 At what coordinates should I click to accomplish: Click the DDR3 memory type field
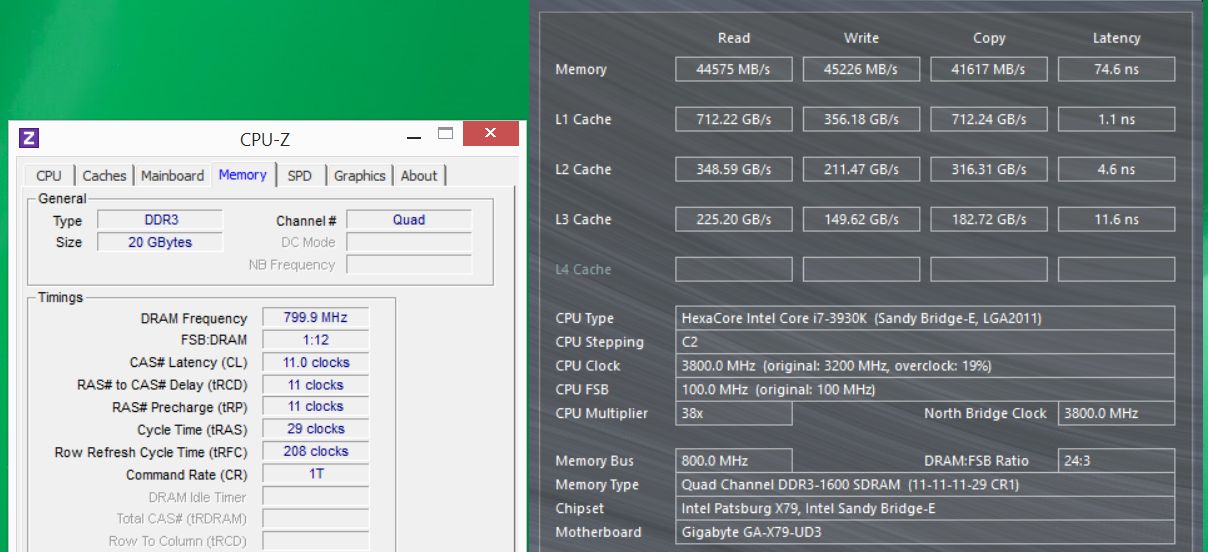(160, 220)
